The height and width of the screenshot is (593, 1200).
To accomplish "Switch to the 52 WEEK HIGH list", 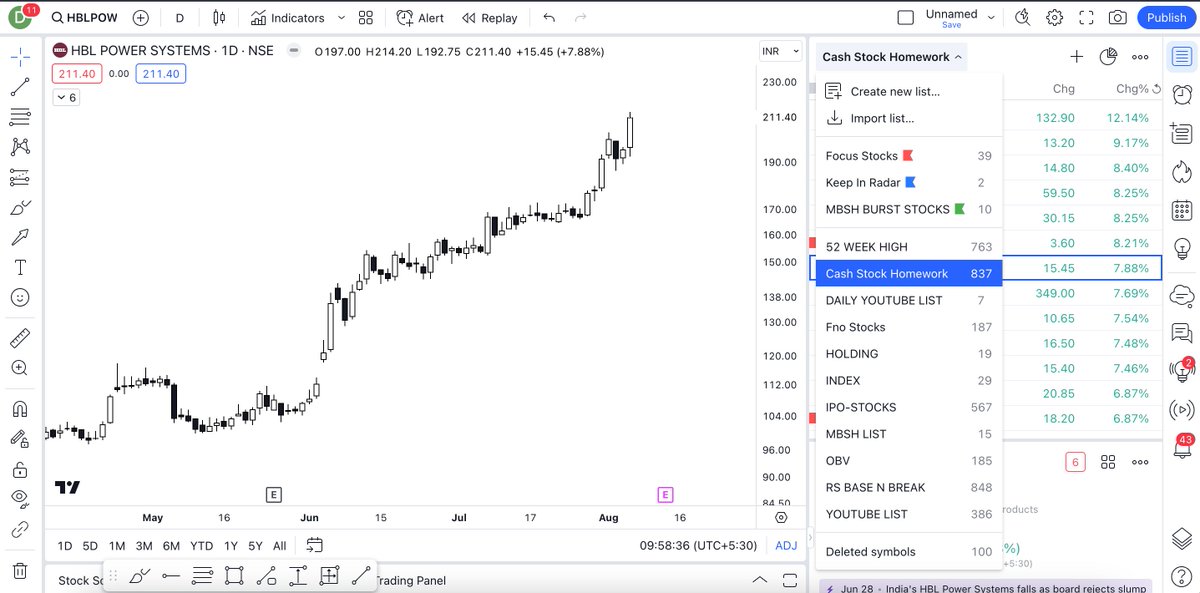I will (909, 247).
